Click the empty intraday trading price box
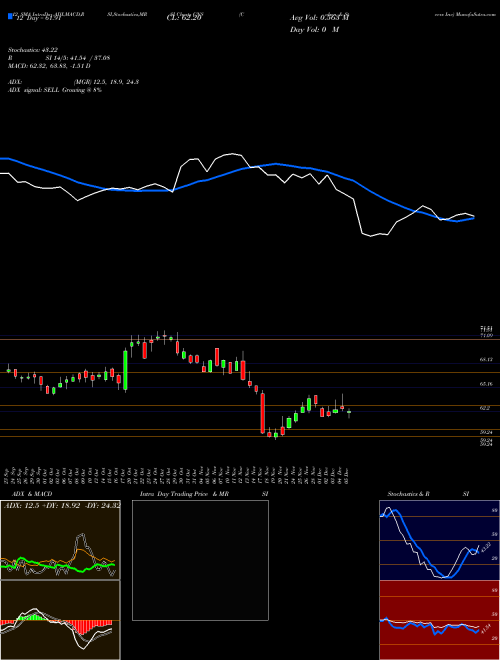Viewport: 500px width, 660px height. pos(200,560)
